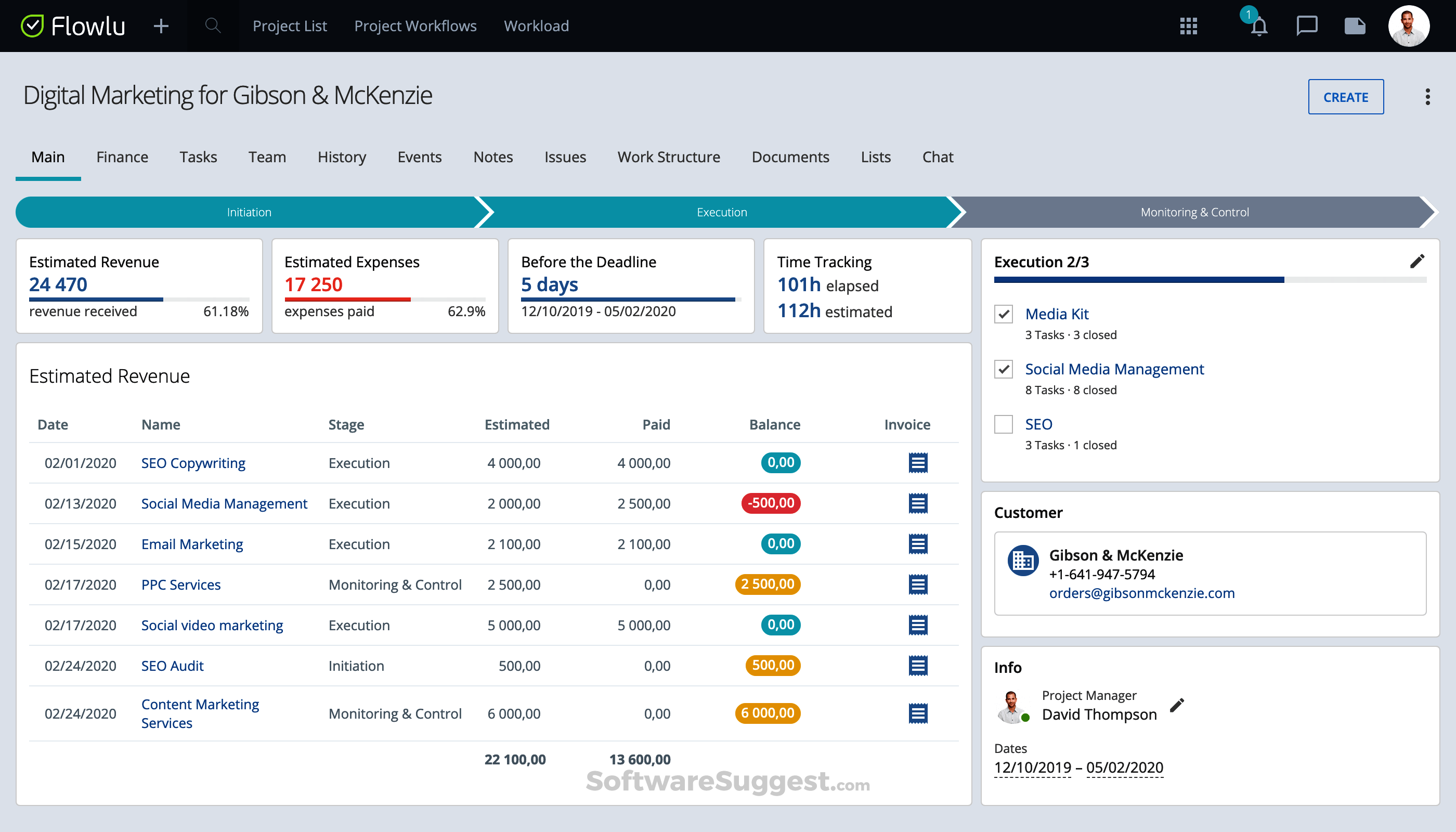Click the Execution 2/3 progress bar
The image size is (1456, 832).
[x=1210, y=280]
